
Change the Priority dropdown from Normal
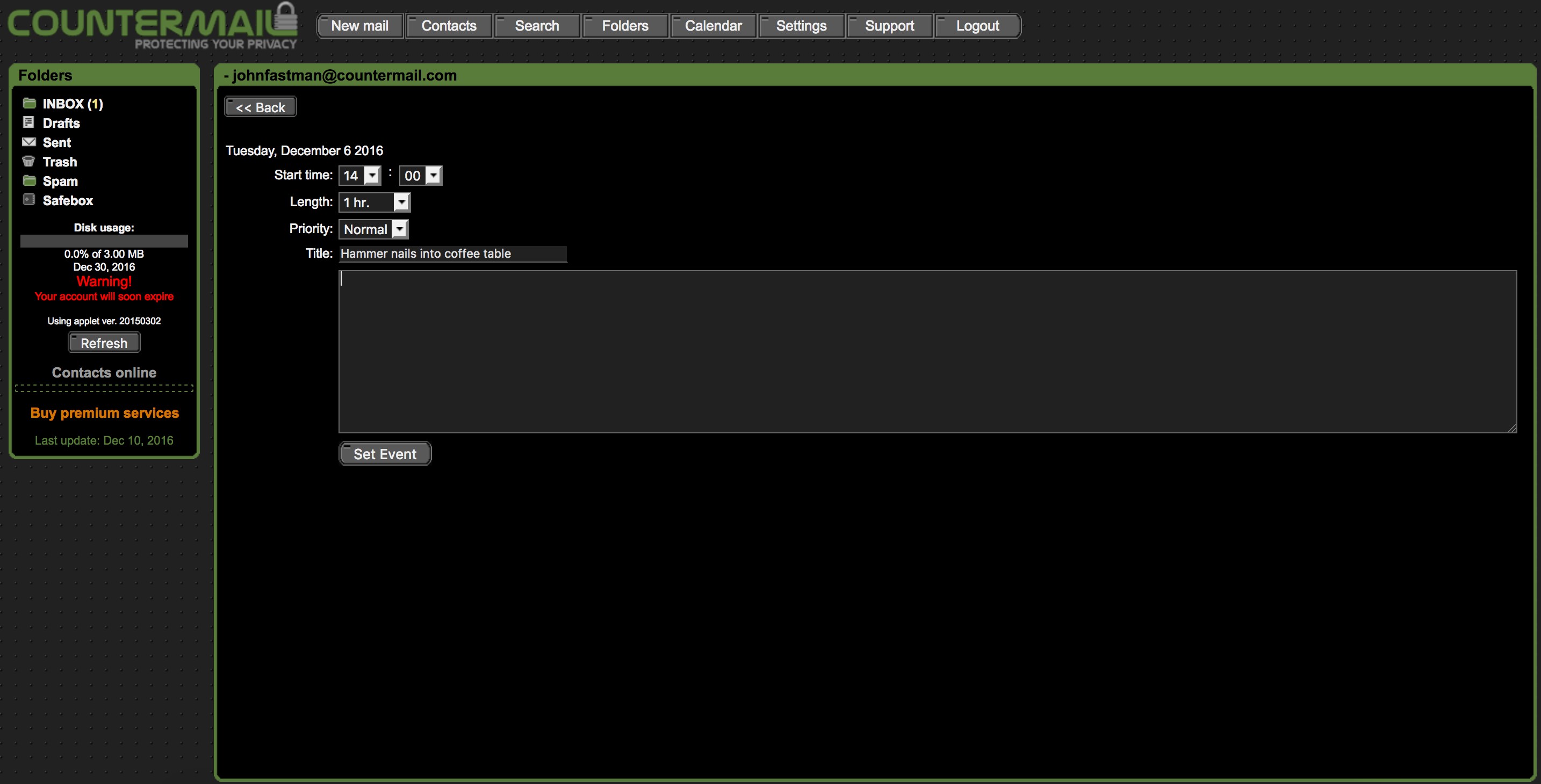(x=373, y=229)
